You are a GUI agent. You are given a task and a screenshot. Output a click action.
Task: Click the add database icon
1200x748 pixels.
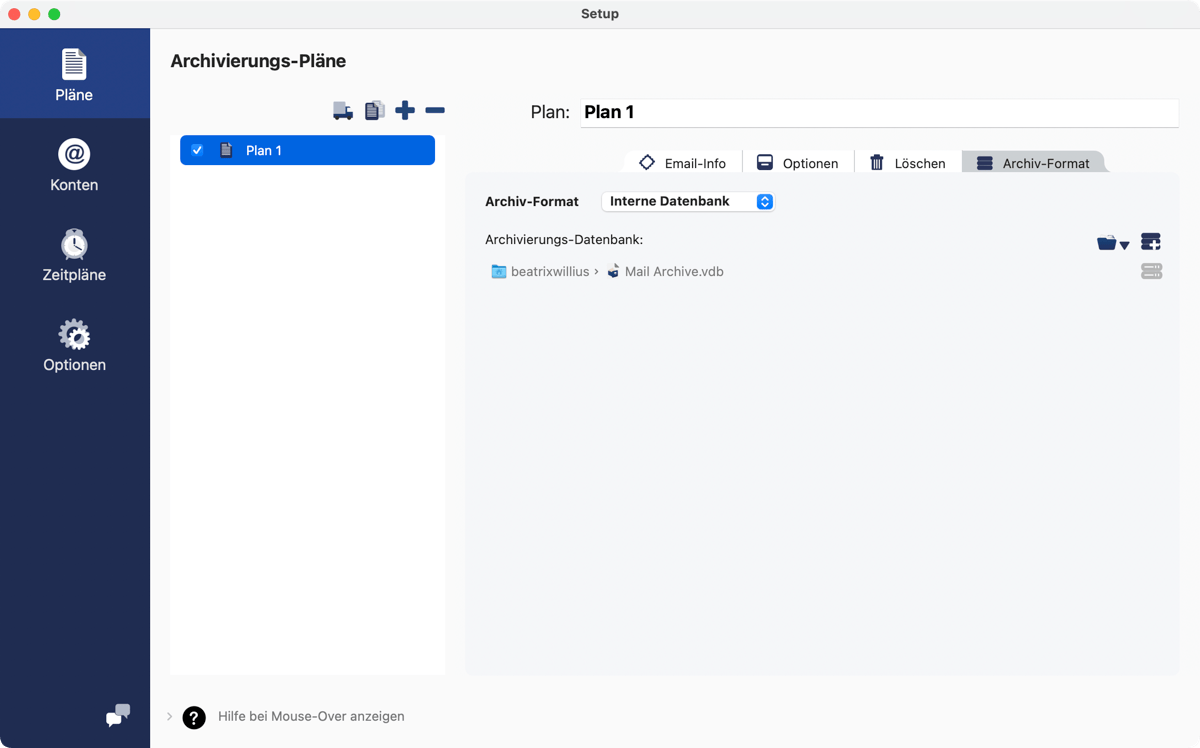tap(1151, 242)
